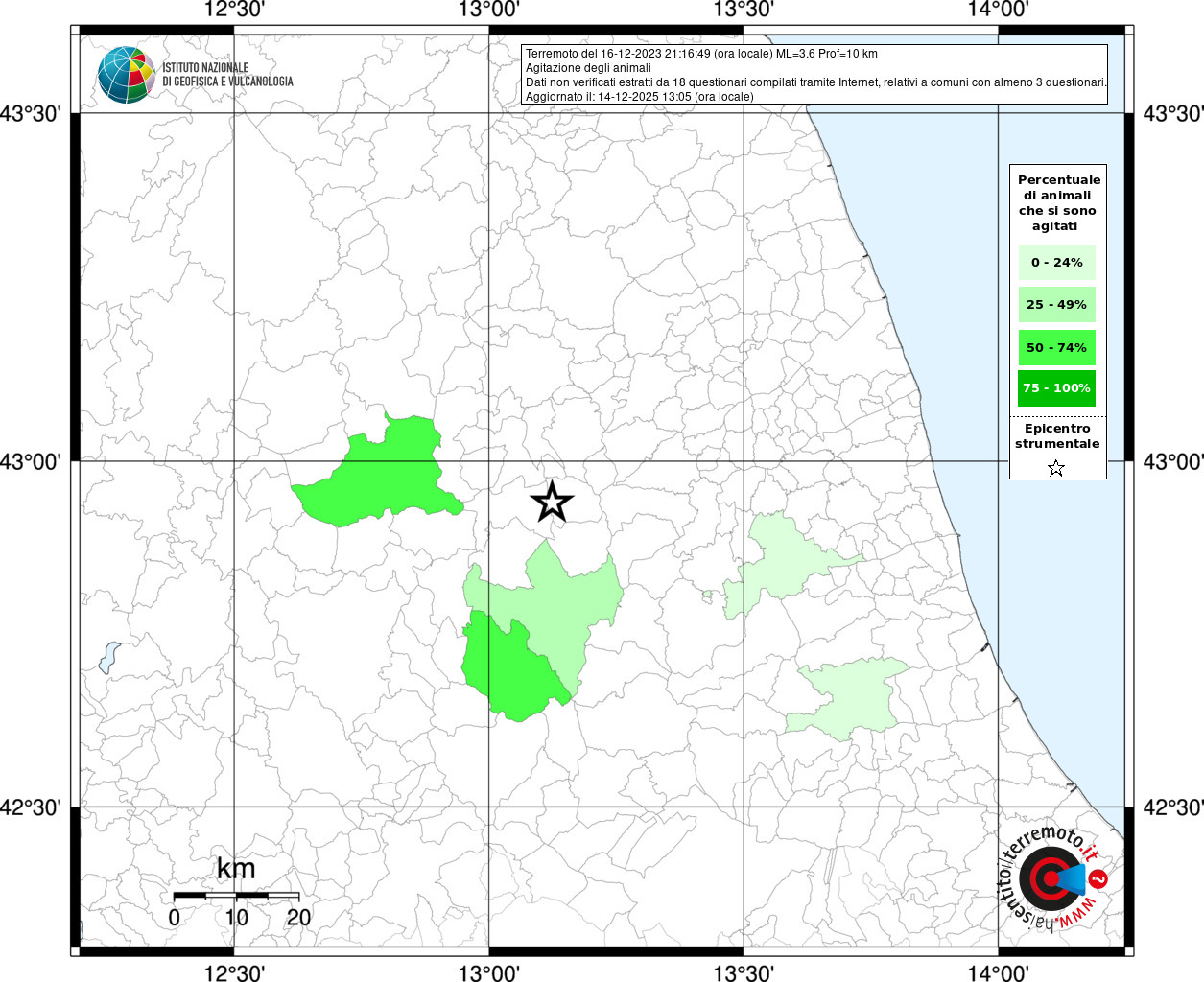
Task: Click the 25 - 49% legend swatch
Action: coord(1057,305)
